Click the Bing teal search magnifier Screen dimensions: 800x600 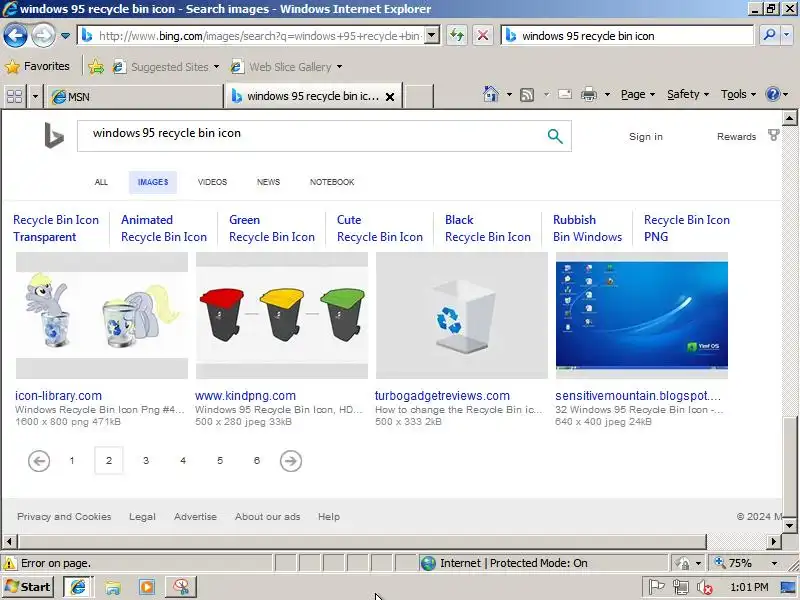[x=555, y=136]
